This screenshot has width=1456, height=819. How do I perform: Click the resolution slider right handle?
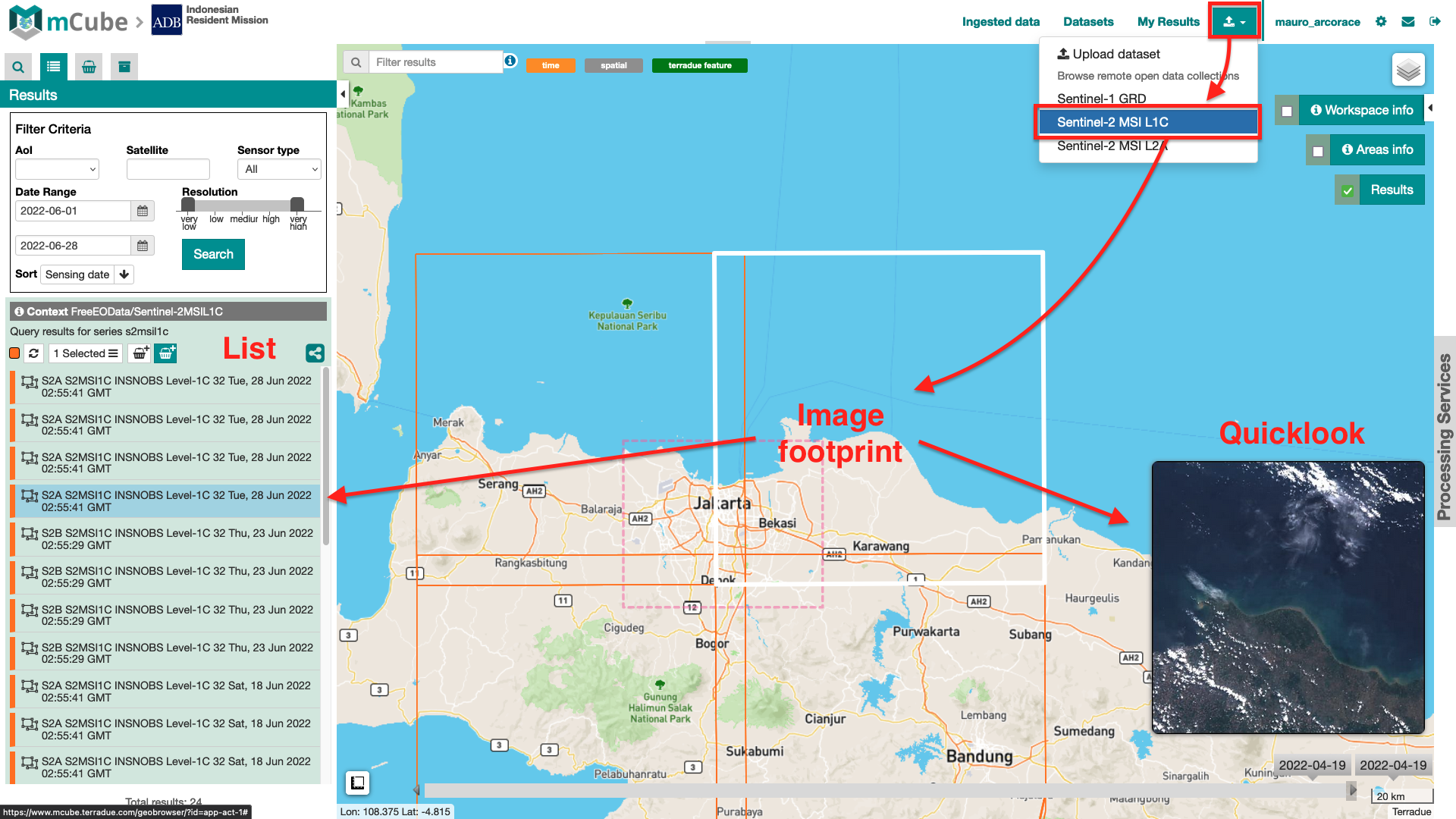[297, 204]
